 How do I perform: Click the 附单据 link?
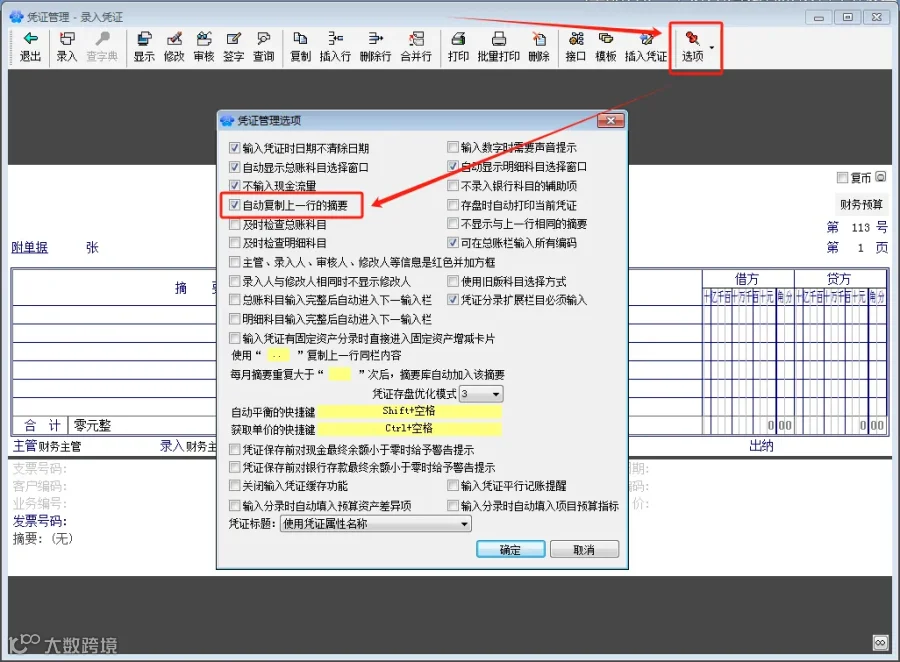click(x=30, y=247)
